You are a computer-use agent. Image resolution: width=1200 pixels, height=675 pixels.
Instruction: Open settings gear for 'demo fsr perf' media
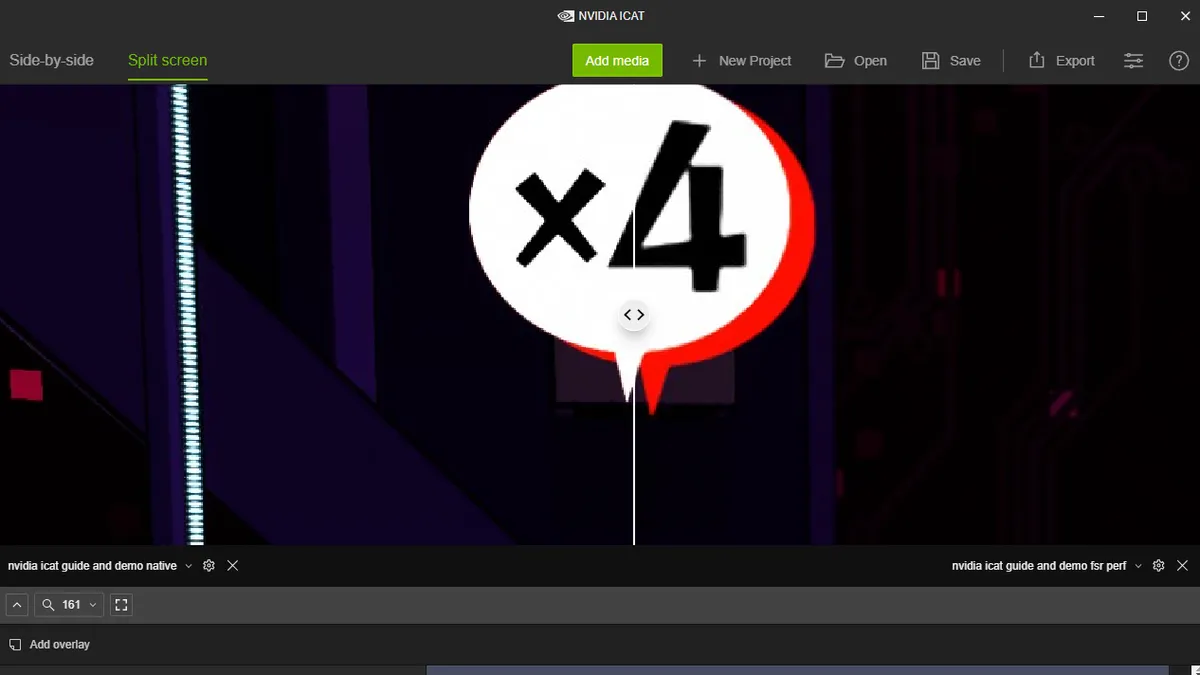[x=1159, y=566]
